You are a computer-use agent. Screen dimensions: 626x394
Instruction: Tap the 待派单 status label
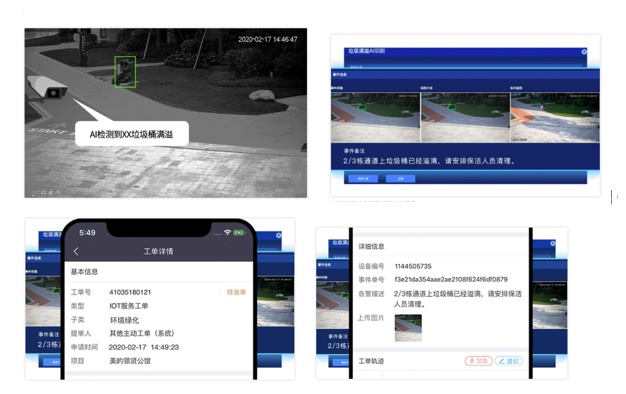236,292
